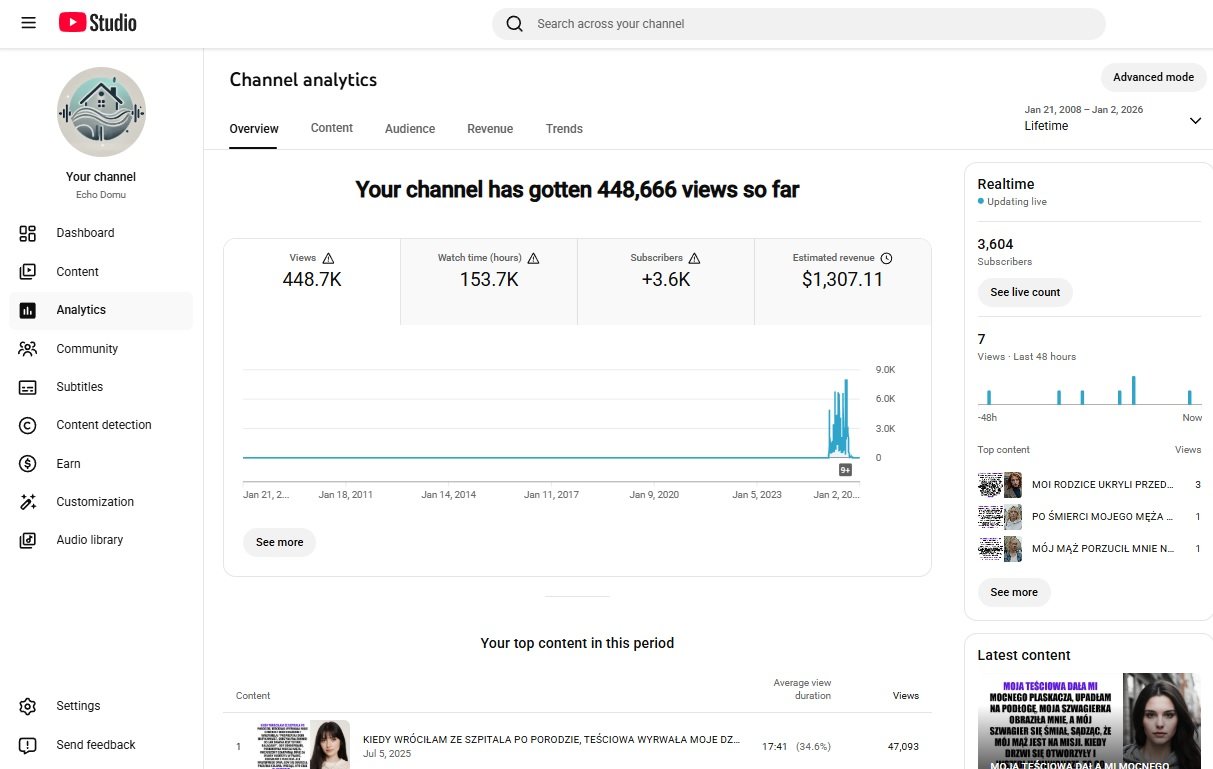Click the 47,093 views value
This screenshot has height=769, width=1213.
point(903,747)
